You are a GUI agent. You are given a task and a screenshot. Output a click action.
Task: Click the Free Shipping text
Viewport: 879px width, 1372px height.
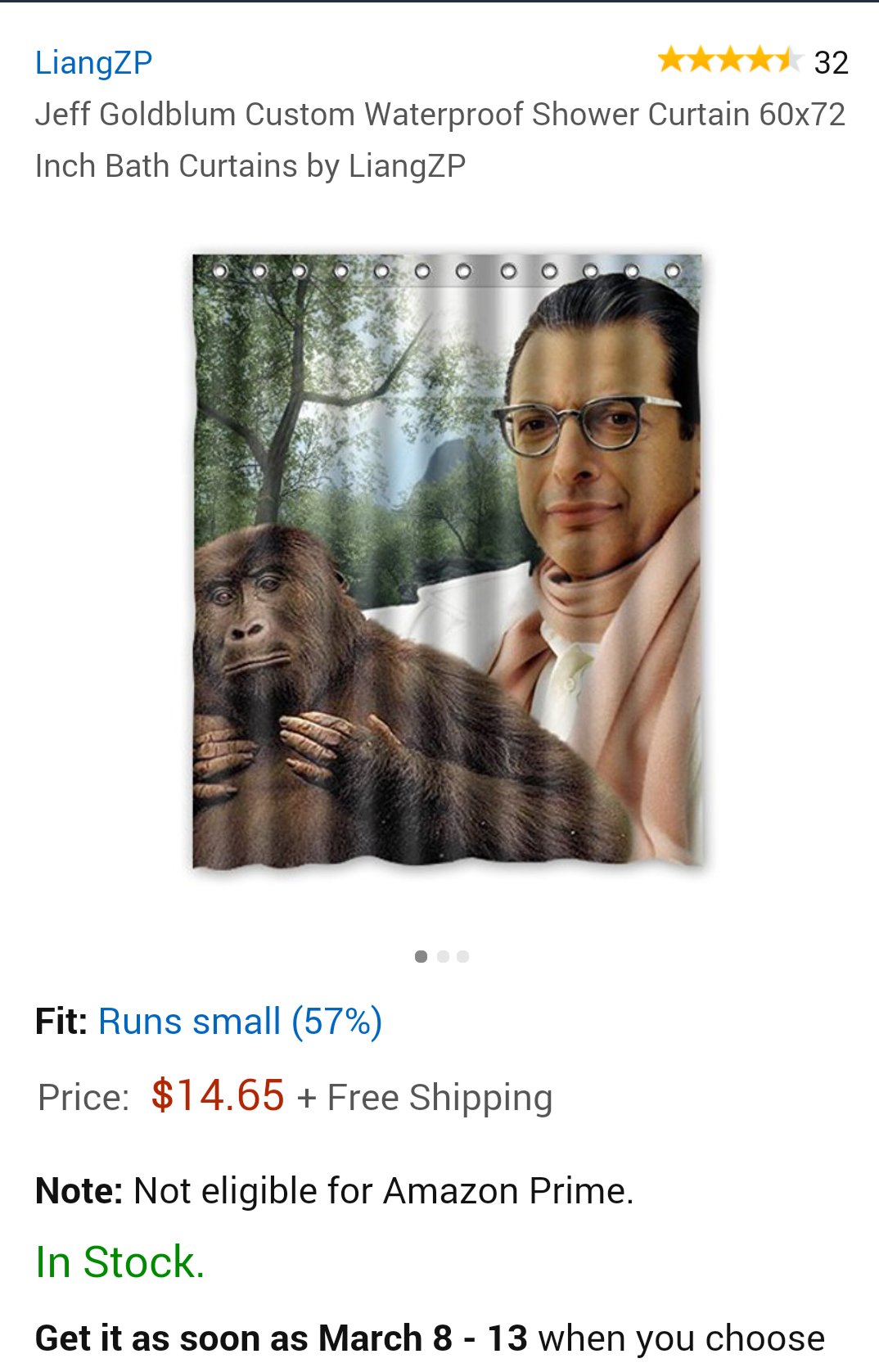point(439,1098)
